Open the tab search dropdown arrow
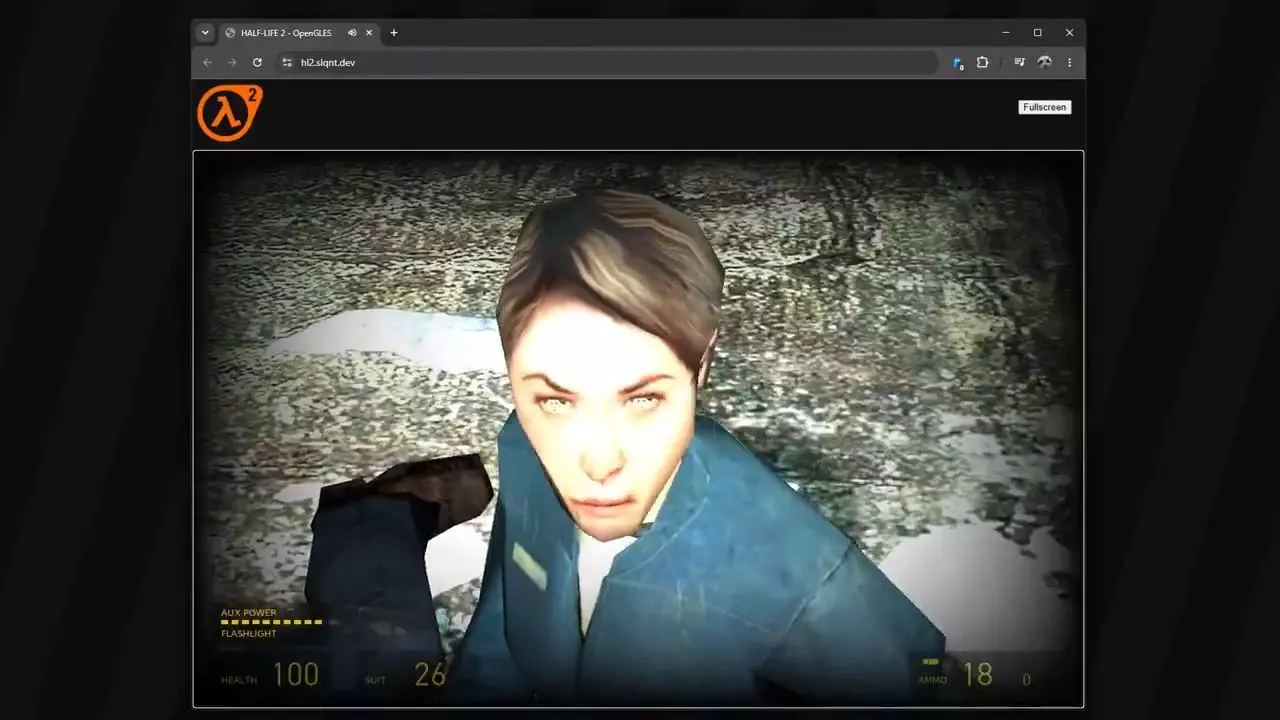The height and width of the screenshot is (720, 1280). click(x=206, y=33)
